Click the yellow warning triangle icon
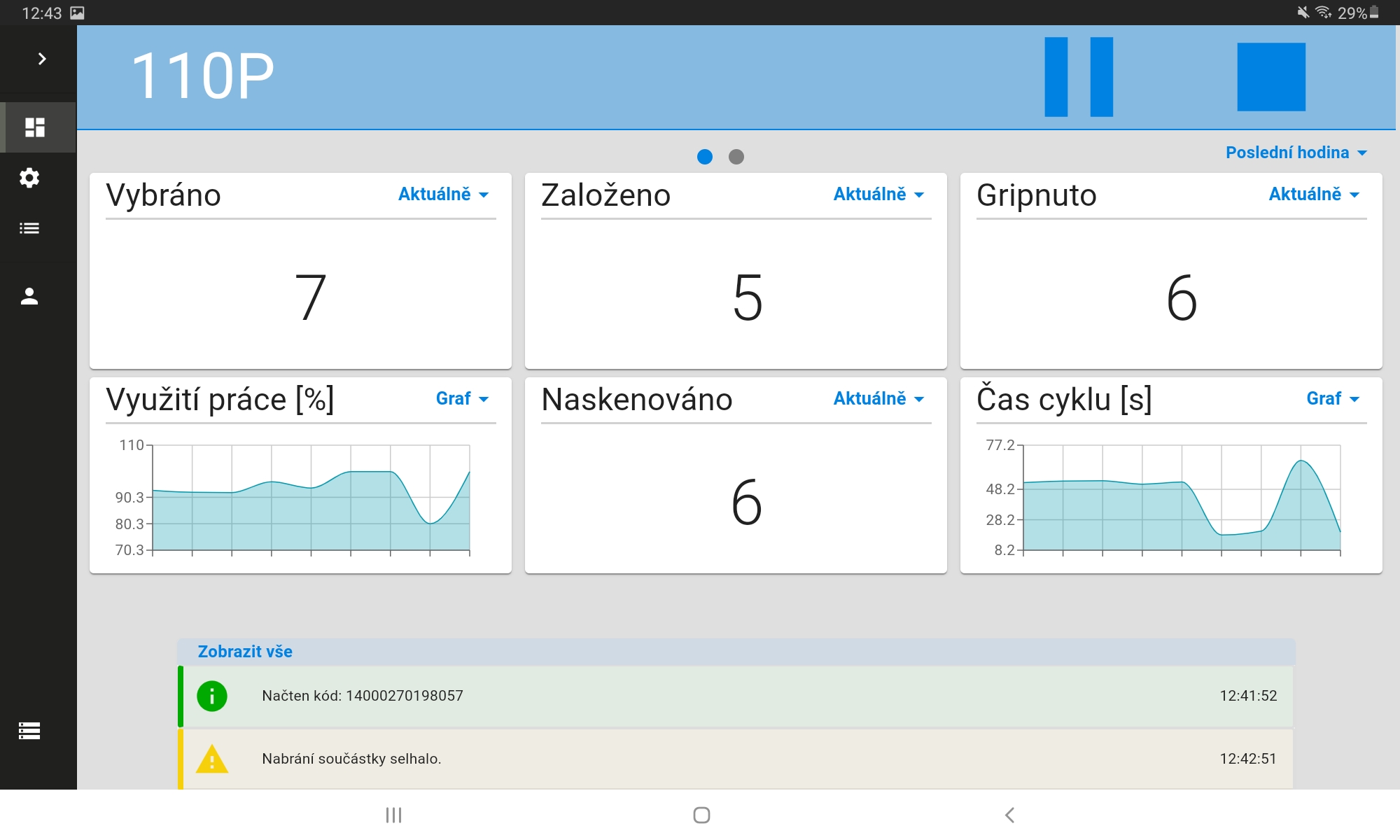1400x840 pixels. pyautogui.click(x=212, y=759)
